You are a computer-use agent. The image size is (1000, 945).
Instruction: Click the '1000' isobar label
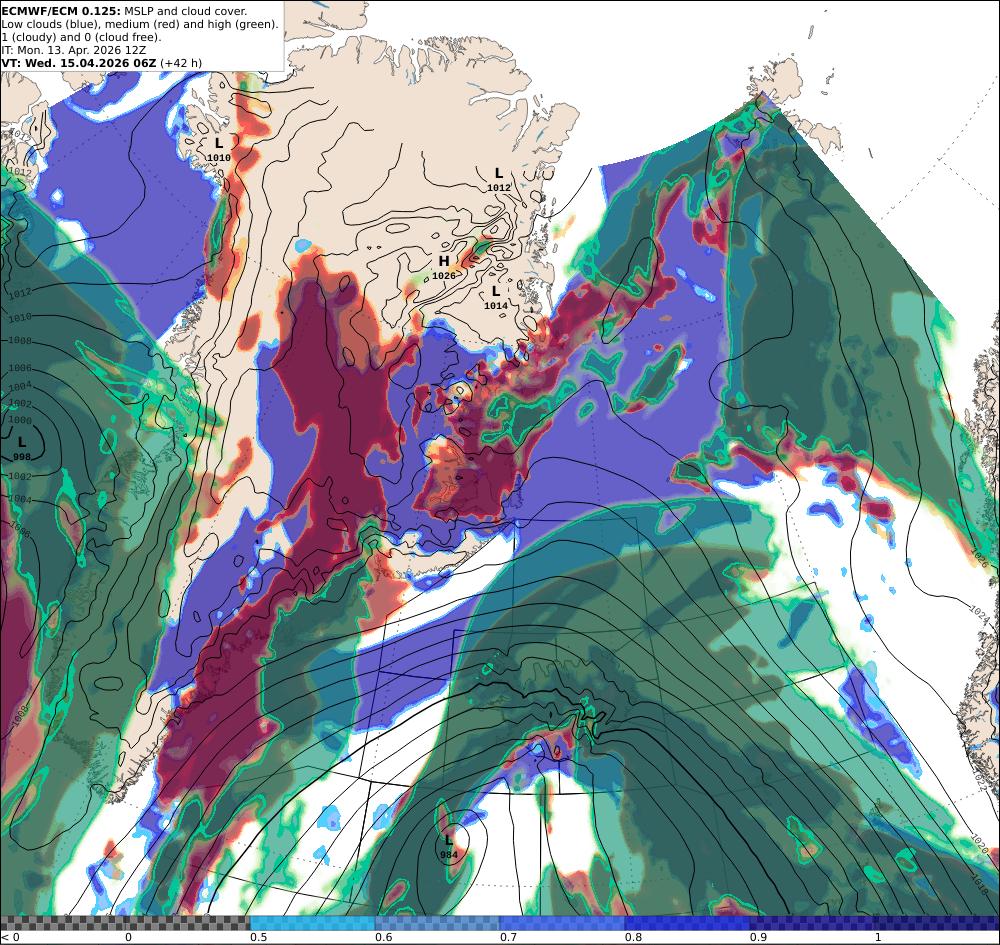[20, 420]
